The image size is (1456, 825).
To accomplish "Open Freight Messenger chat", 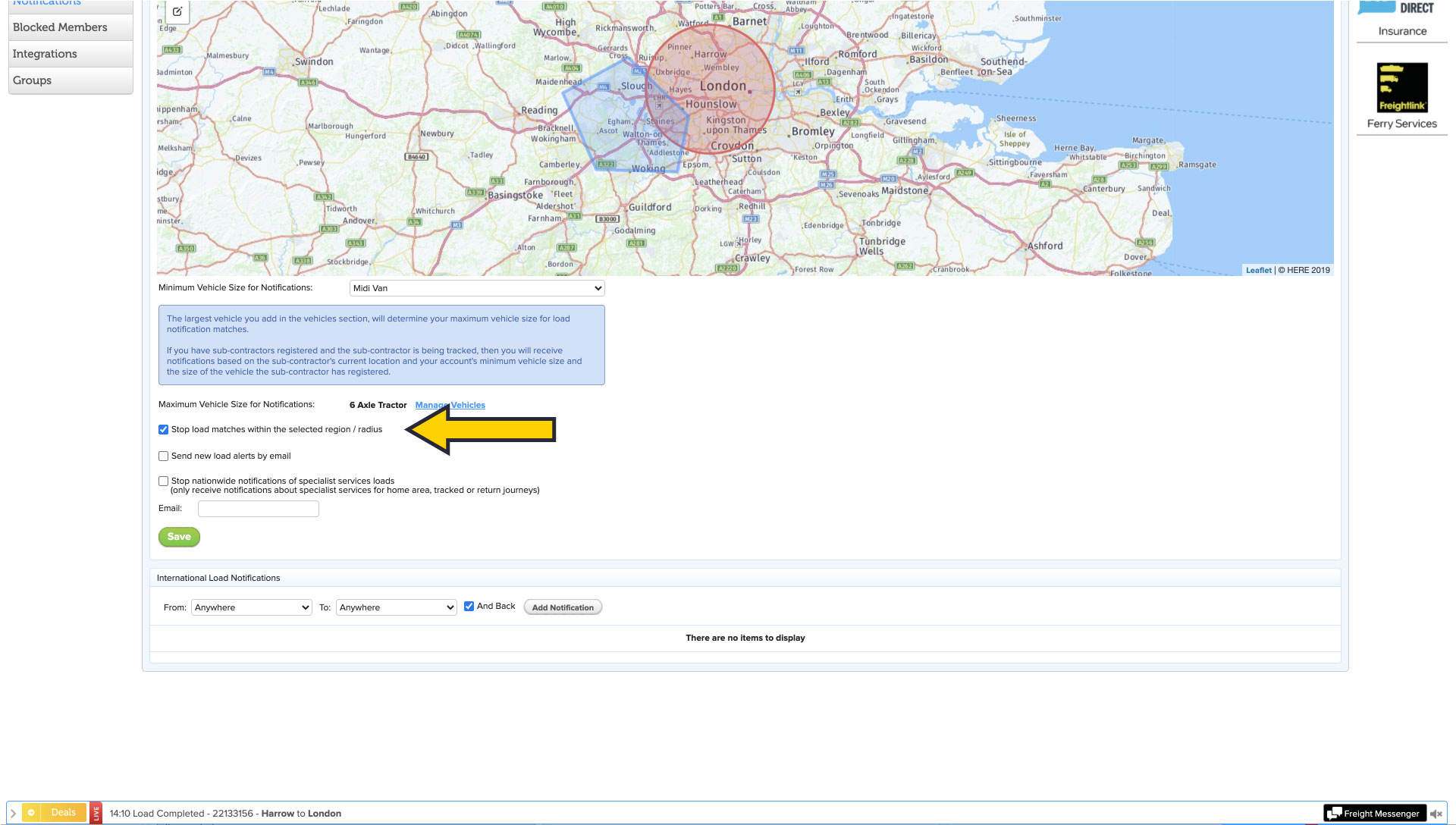I will [x=1375, y=814].
